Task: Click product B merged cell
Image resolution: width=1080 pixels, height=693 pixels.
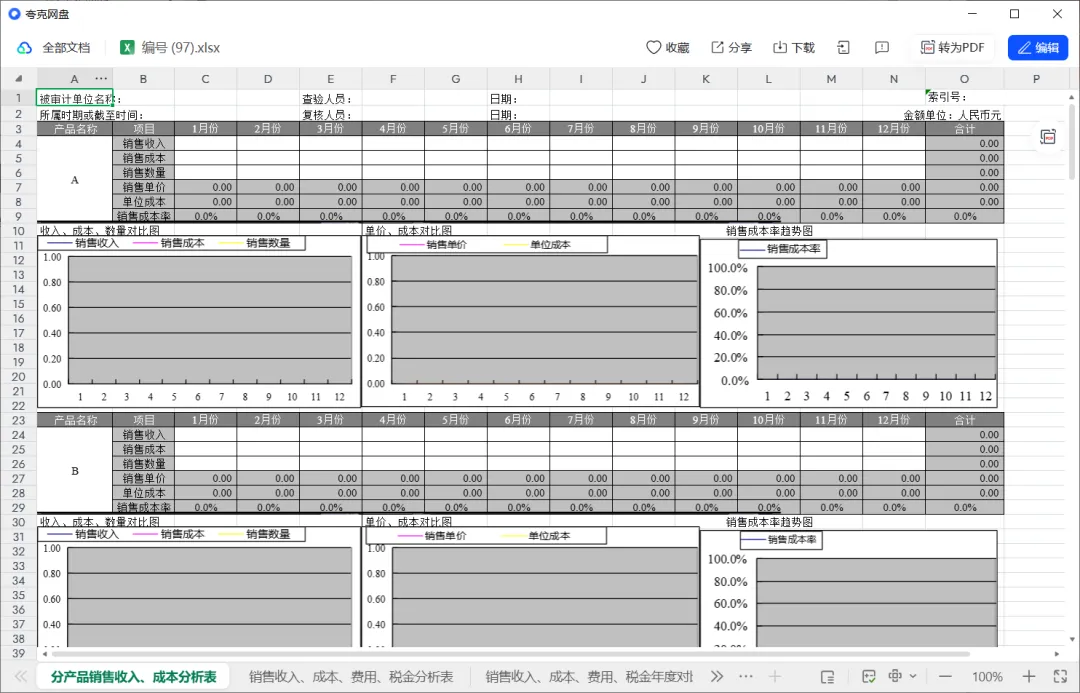Action: point(74,471)
